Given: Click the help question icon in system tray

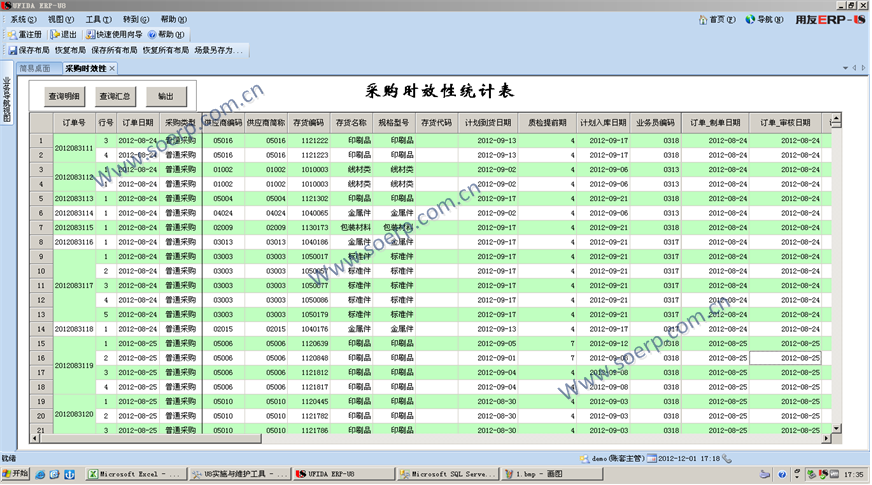Looking at the screenshot, I should coord(782,474).
